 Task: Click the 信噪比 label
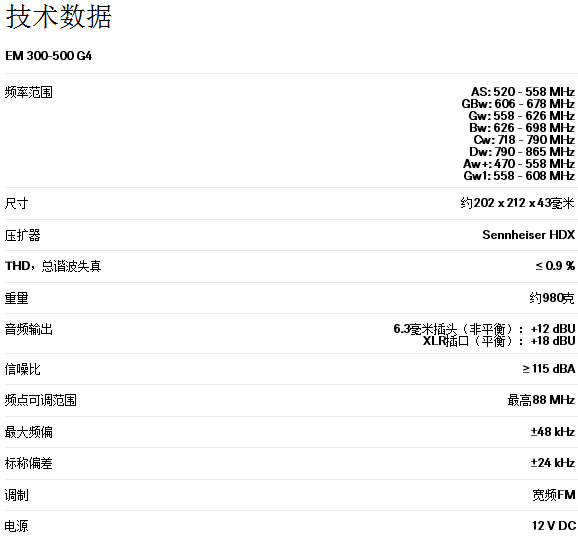[x=22, y=369]
